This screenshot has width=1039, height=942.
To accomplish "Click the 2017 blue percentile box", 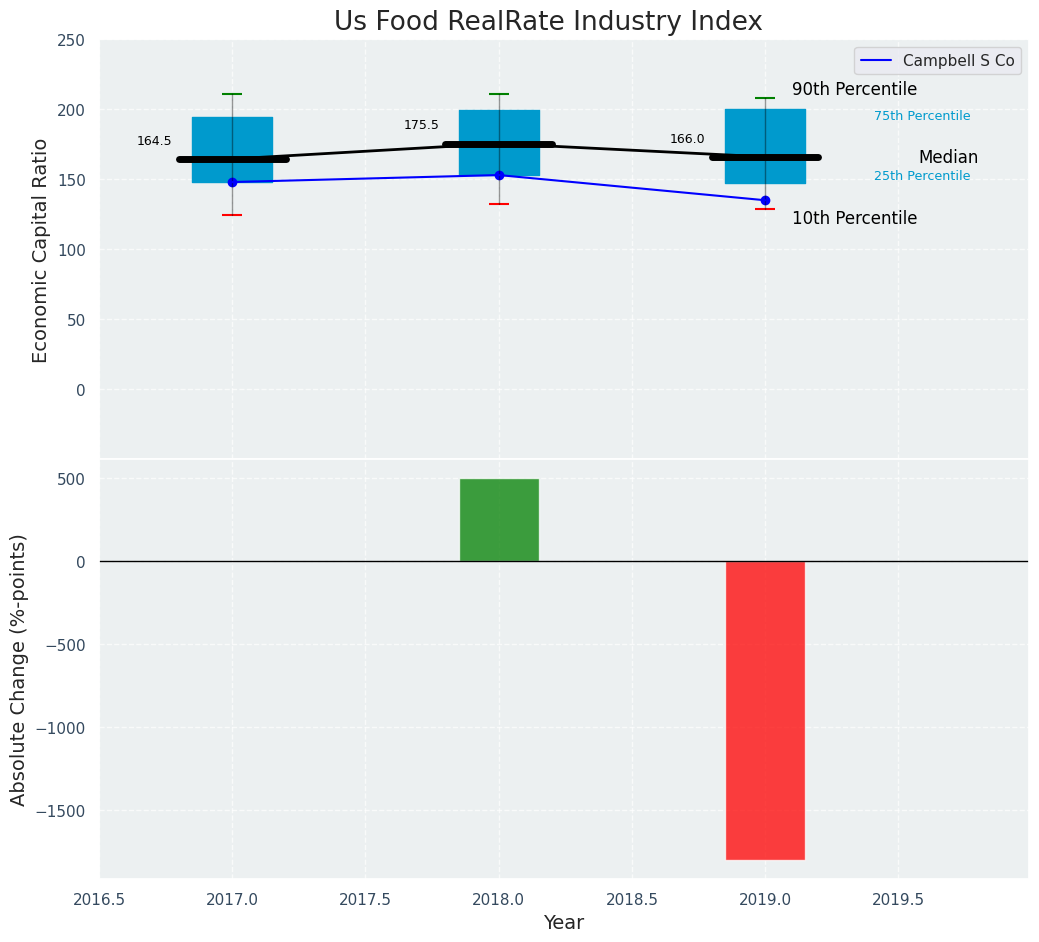I will 232,137.
